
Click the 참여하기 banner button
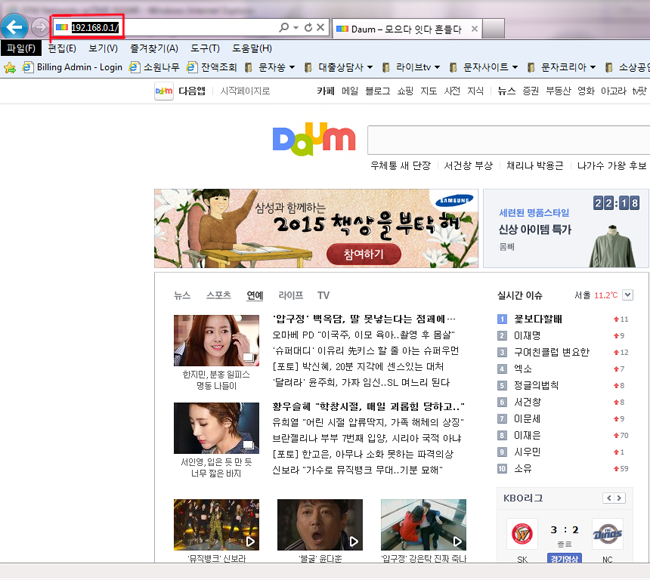(x=364, y=254)
